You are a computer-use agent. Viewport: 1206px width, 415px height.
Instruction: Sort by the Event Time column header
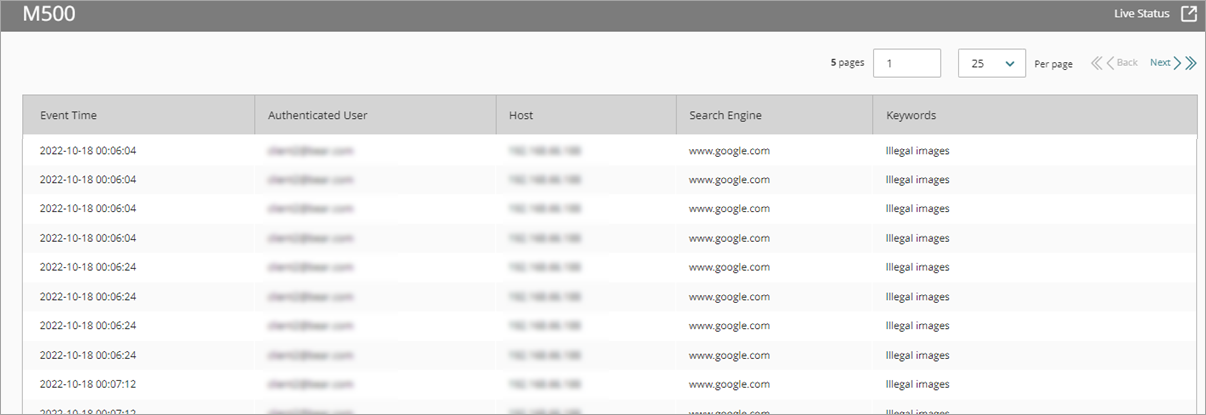[x=68, y=115]
